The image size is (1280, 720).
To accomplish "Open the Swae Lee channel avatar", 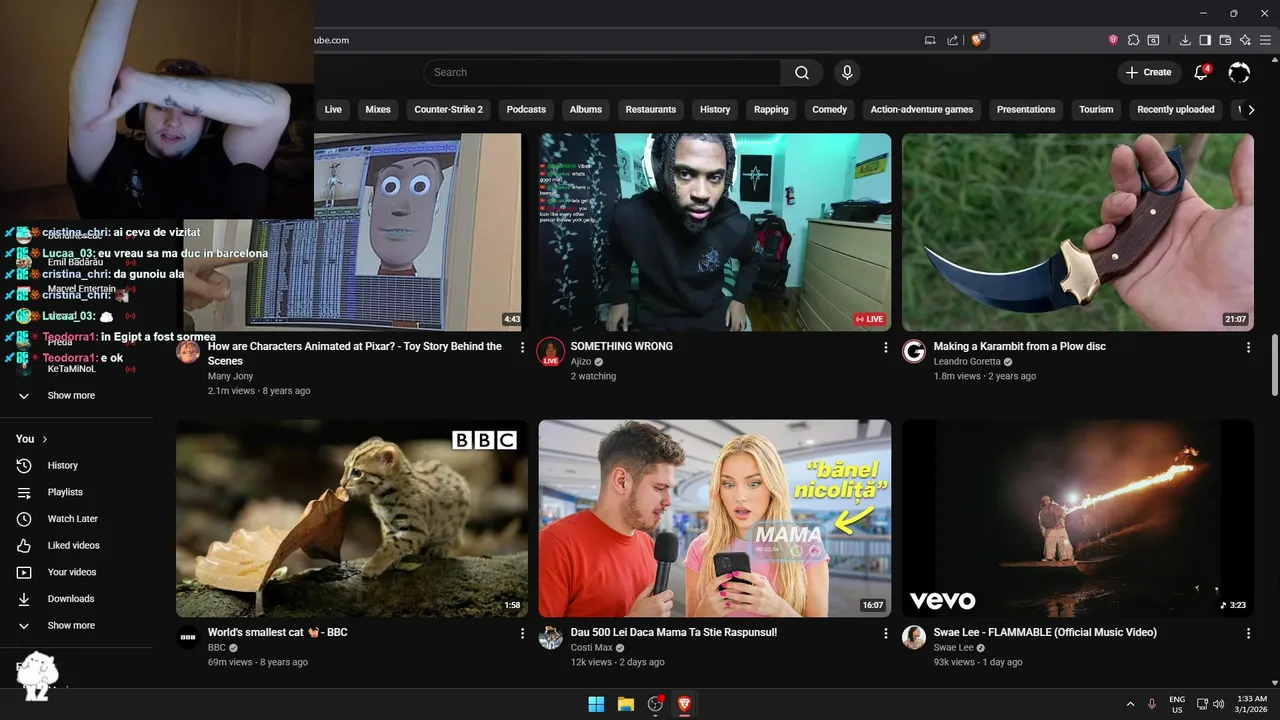I will (914, 637).
